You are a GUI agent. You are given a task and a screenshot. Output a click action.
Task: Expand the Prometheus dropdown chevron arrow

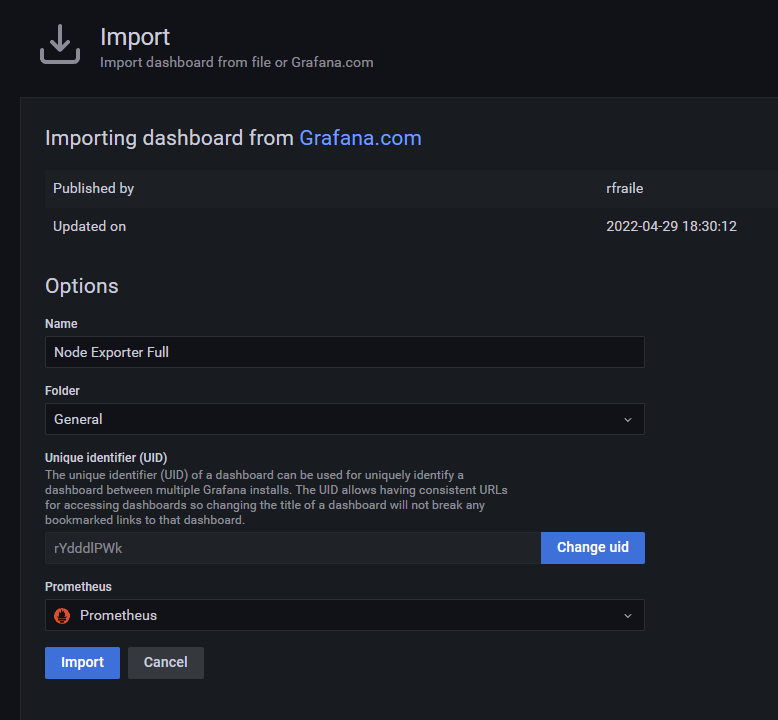628,616
